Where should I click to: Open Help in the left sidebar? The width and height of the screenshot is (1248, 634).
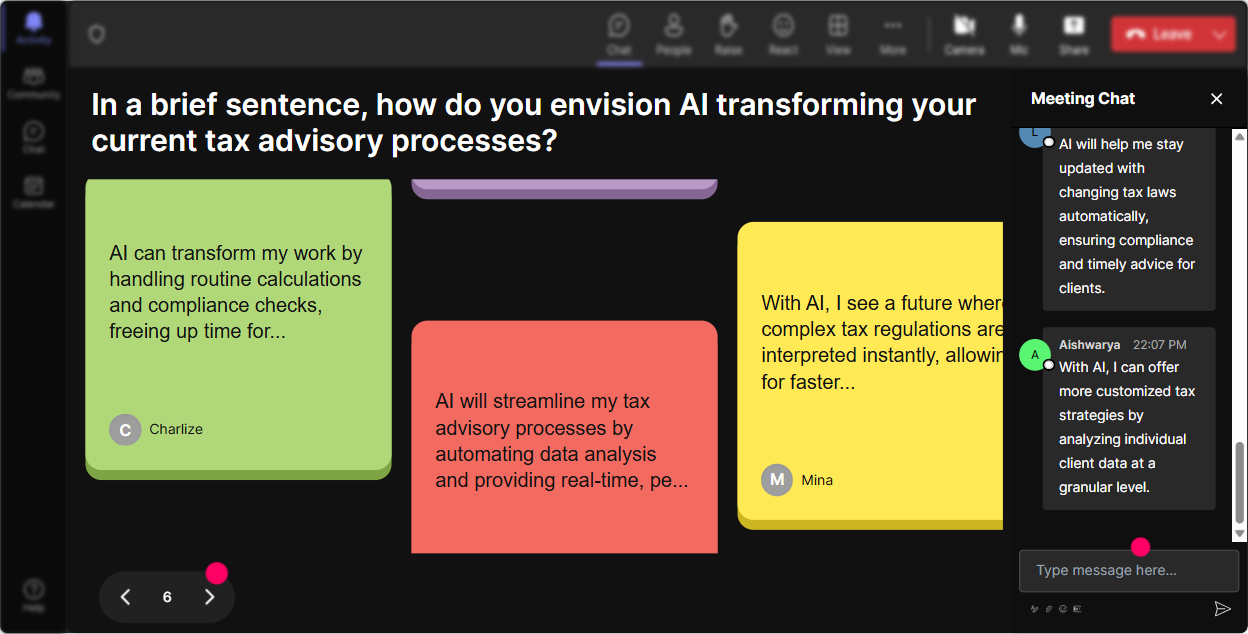click(x=34, y=594)
